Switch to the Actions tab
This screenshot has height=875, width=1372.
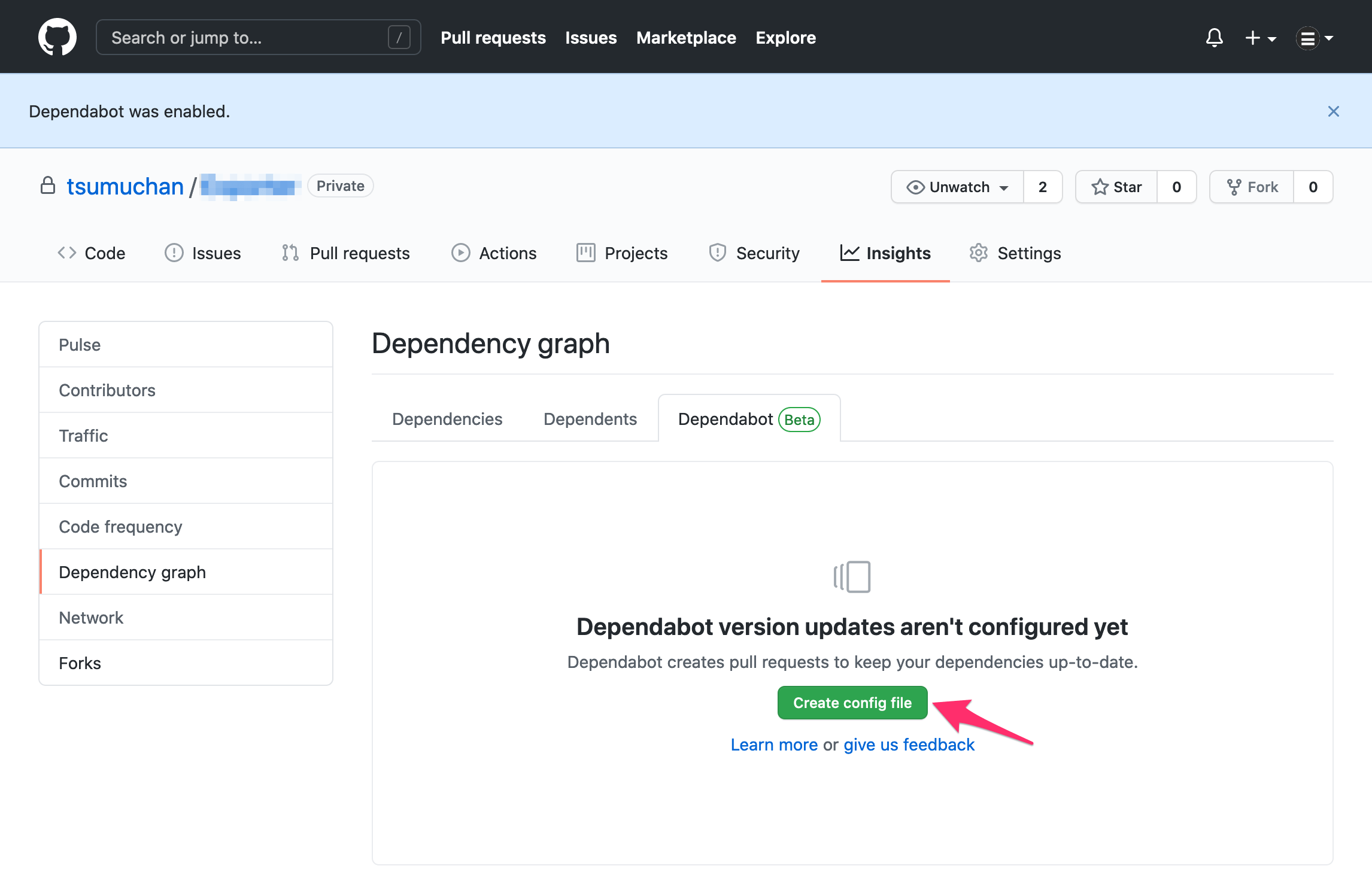coord(494,253)
